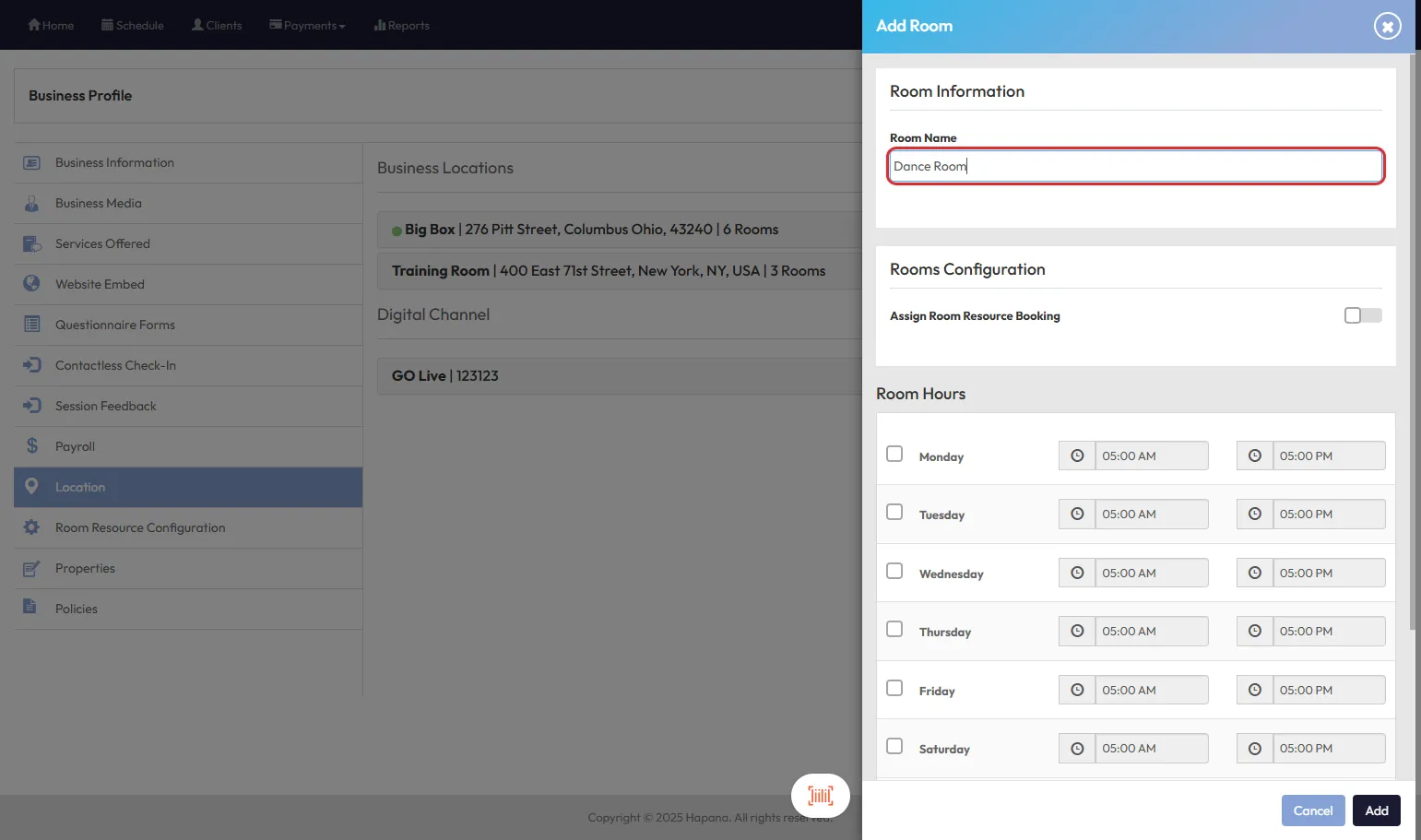The height and width of the screenshot is (840, 1421).
Task: Go to the Schedule menu item
Action: click(x=133, y=25)
